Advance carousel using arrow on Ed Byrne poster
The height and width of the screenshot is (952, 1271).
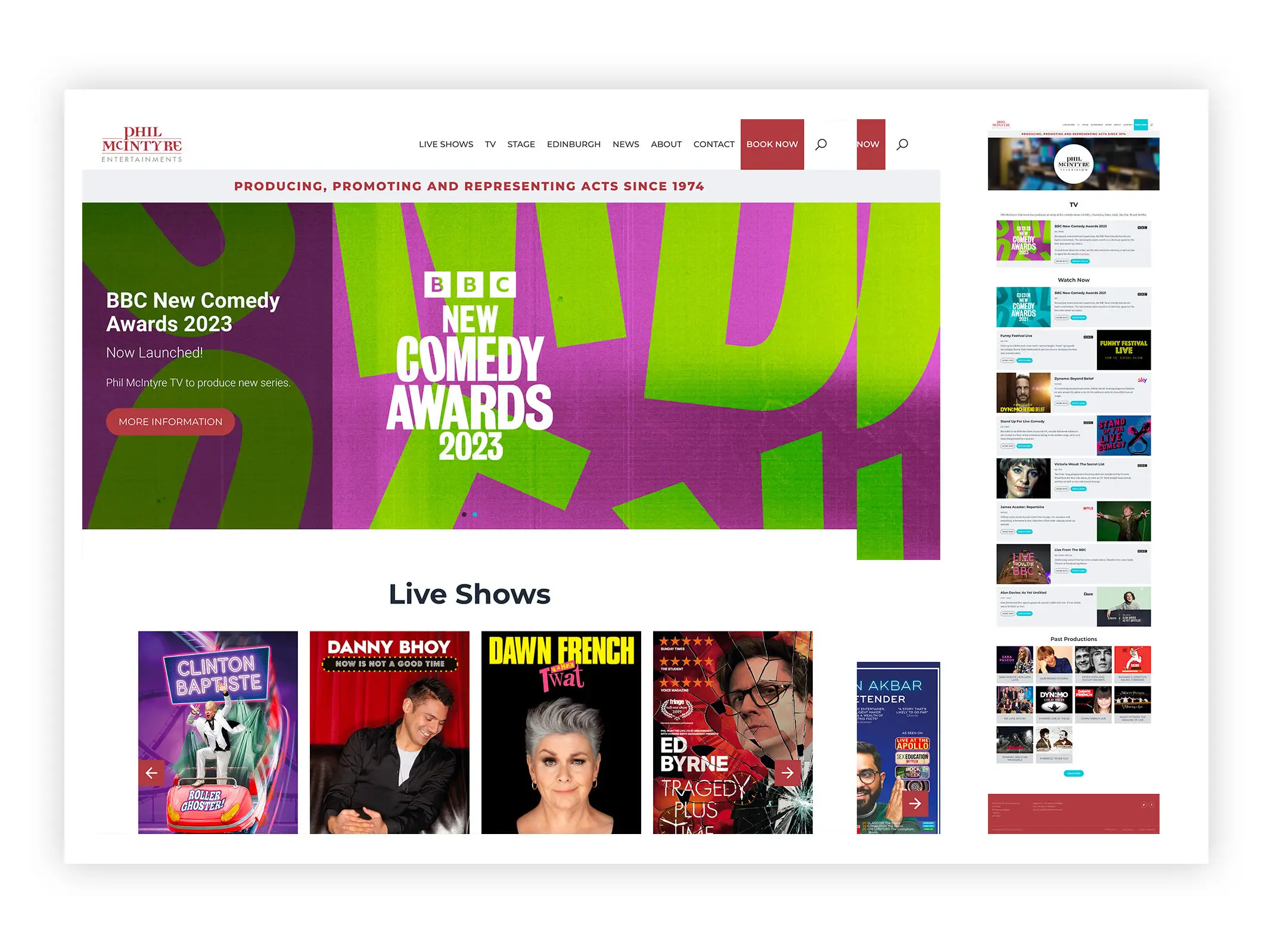[x=788, y=773]
